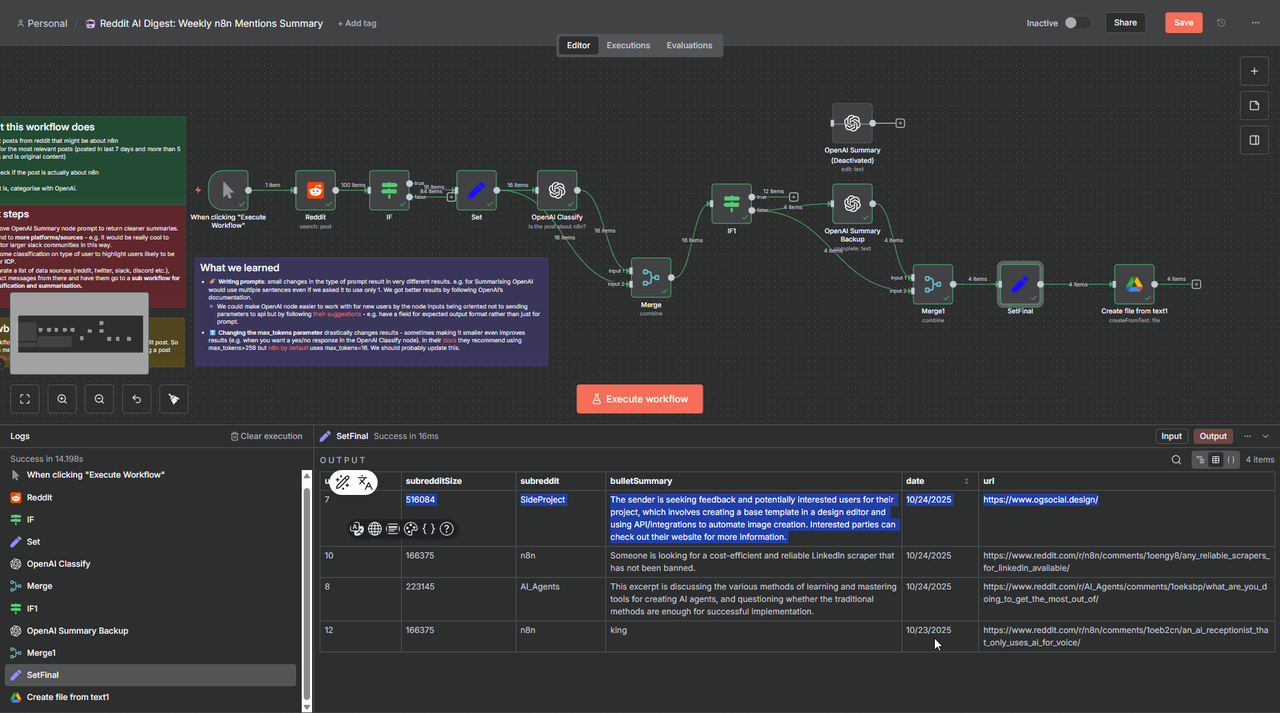Click plus connector after OpenAI Summary deactivated
This screenshot has width=1280, height=713.
(x=900, y=123)
